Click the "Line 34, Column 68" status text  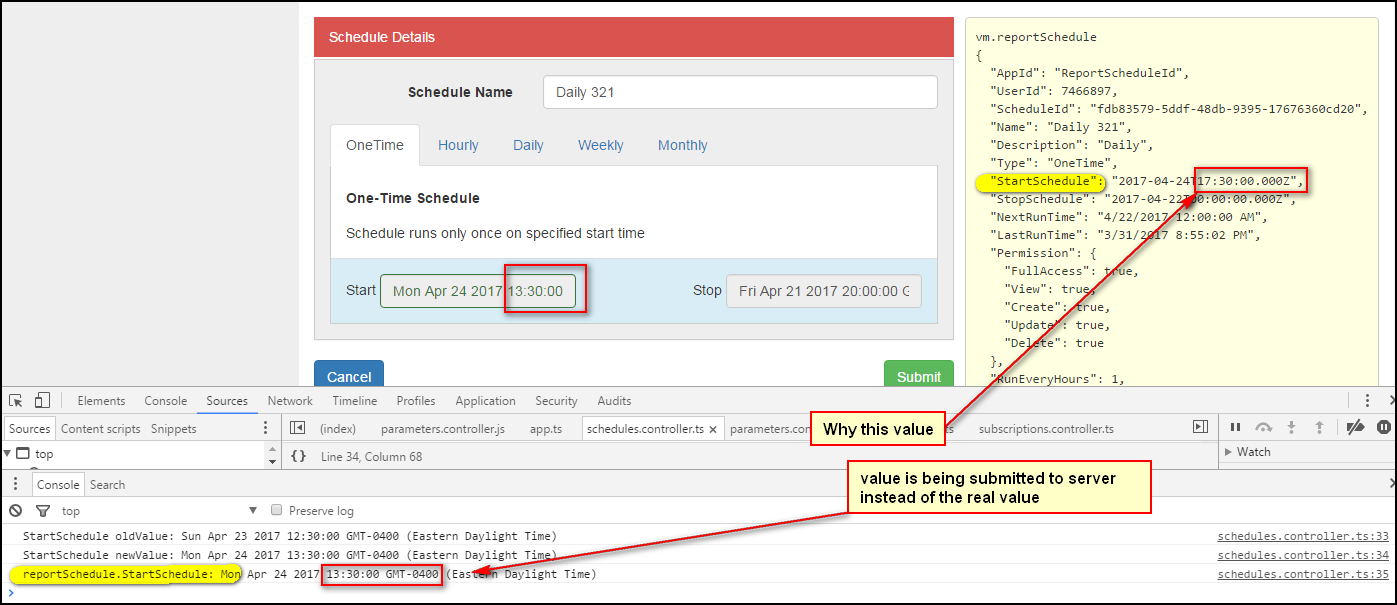pos(372,457)
